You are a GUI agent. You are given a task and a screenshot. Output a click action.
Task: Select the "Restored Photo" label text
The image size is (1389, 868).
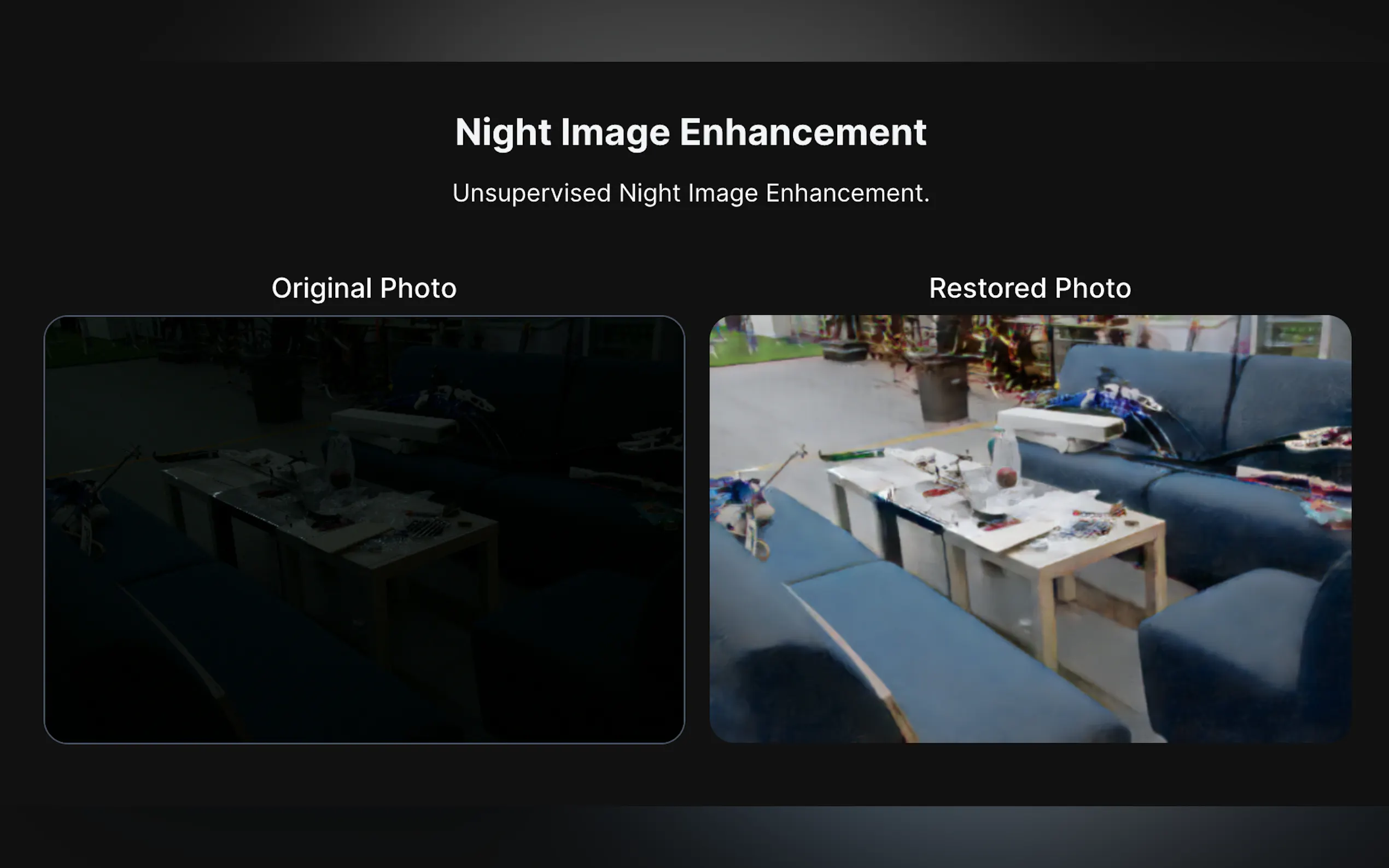(x=1030, y=288)
